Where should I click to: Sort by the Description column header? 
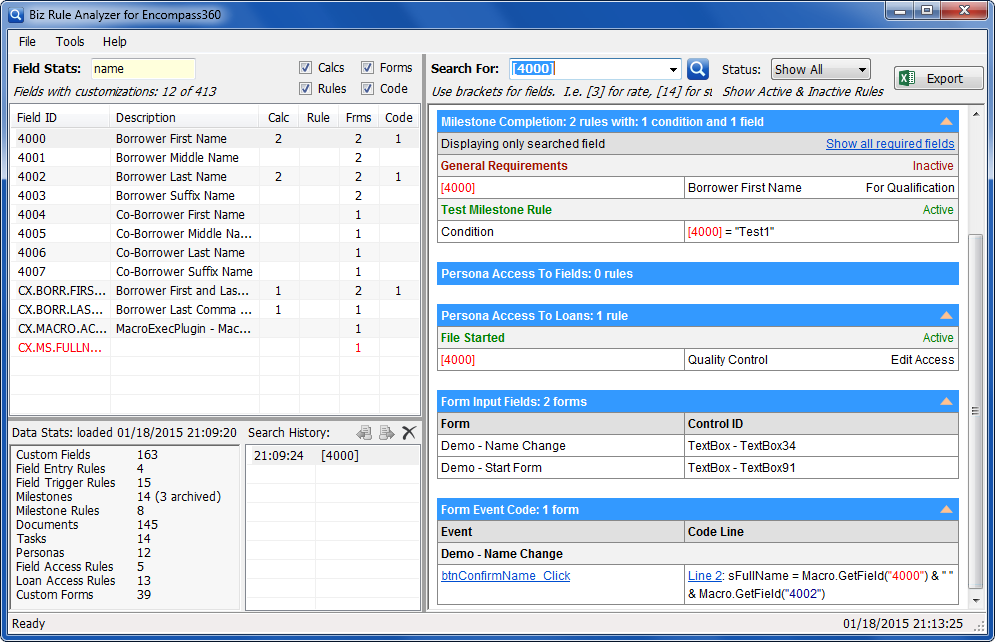coord(185,117)
